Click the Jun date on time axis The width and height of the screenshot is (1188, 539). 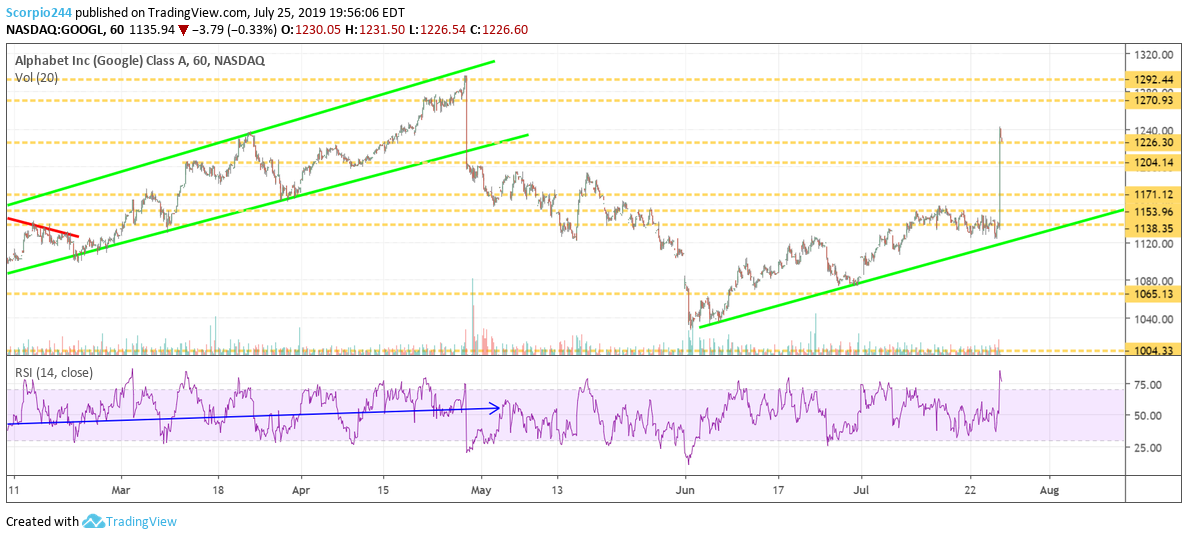(x=684, y=491)
